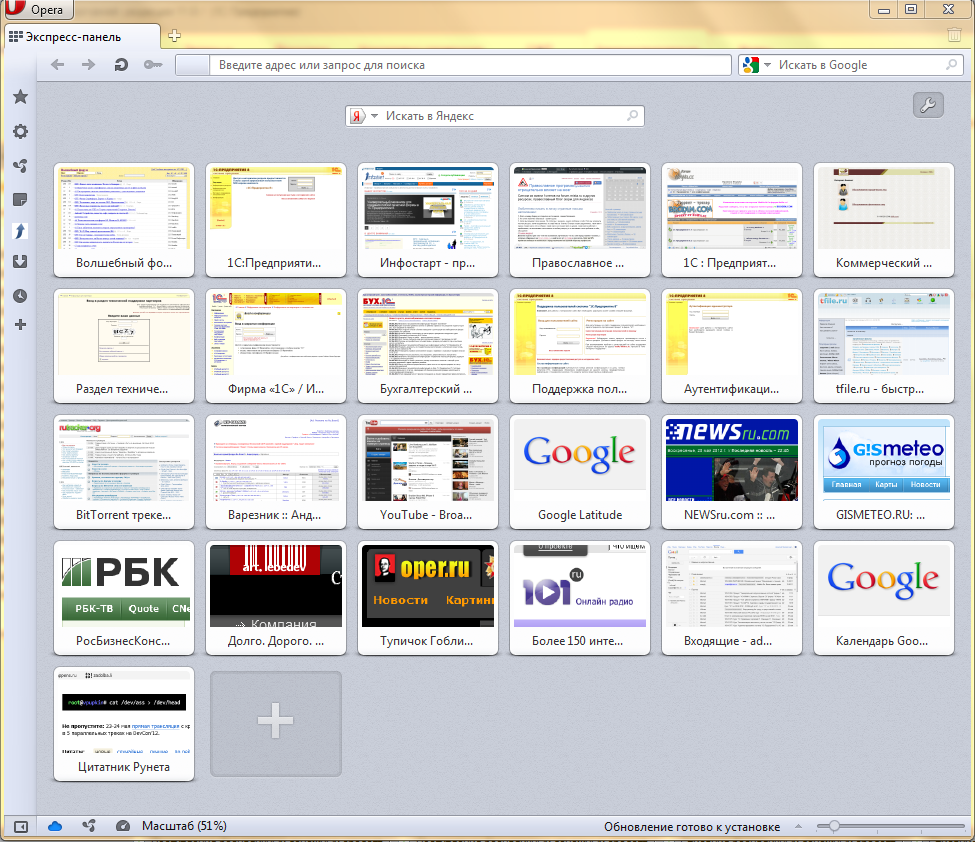Click Обновление готово к установке notification
This screenshot has width=975, height=842.
tap(692, 826)
